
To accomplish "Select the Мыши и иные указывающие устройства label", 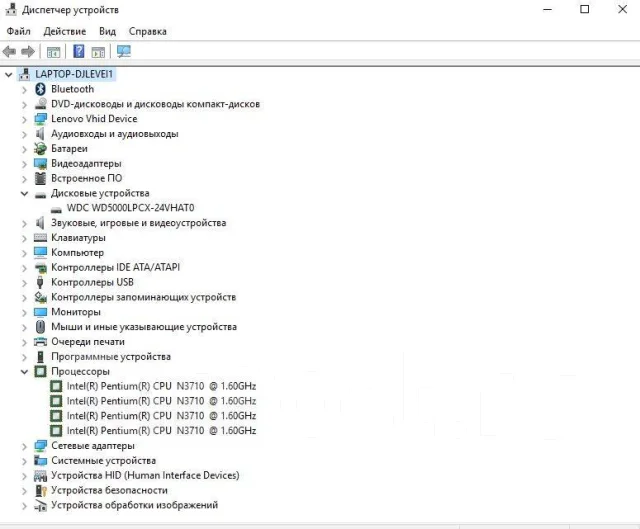I will coord(144,327).
